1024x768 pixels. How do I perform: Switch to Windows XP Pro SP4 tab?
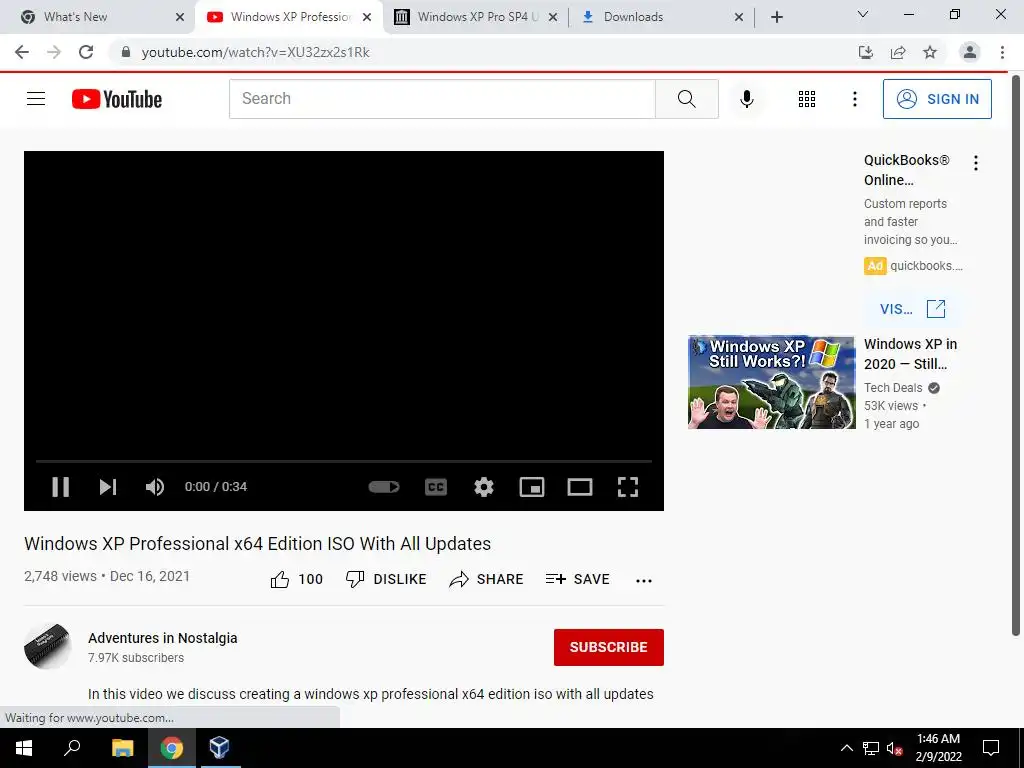(x=476, y=17)
